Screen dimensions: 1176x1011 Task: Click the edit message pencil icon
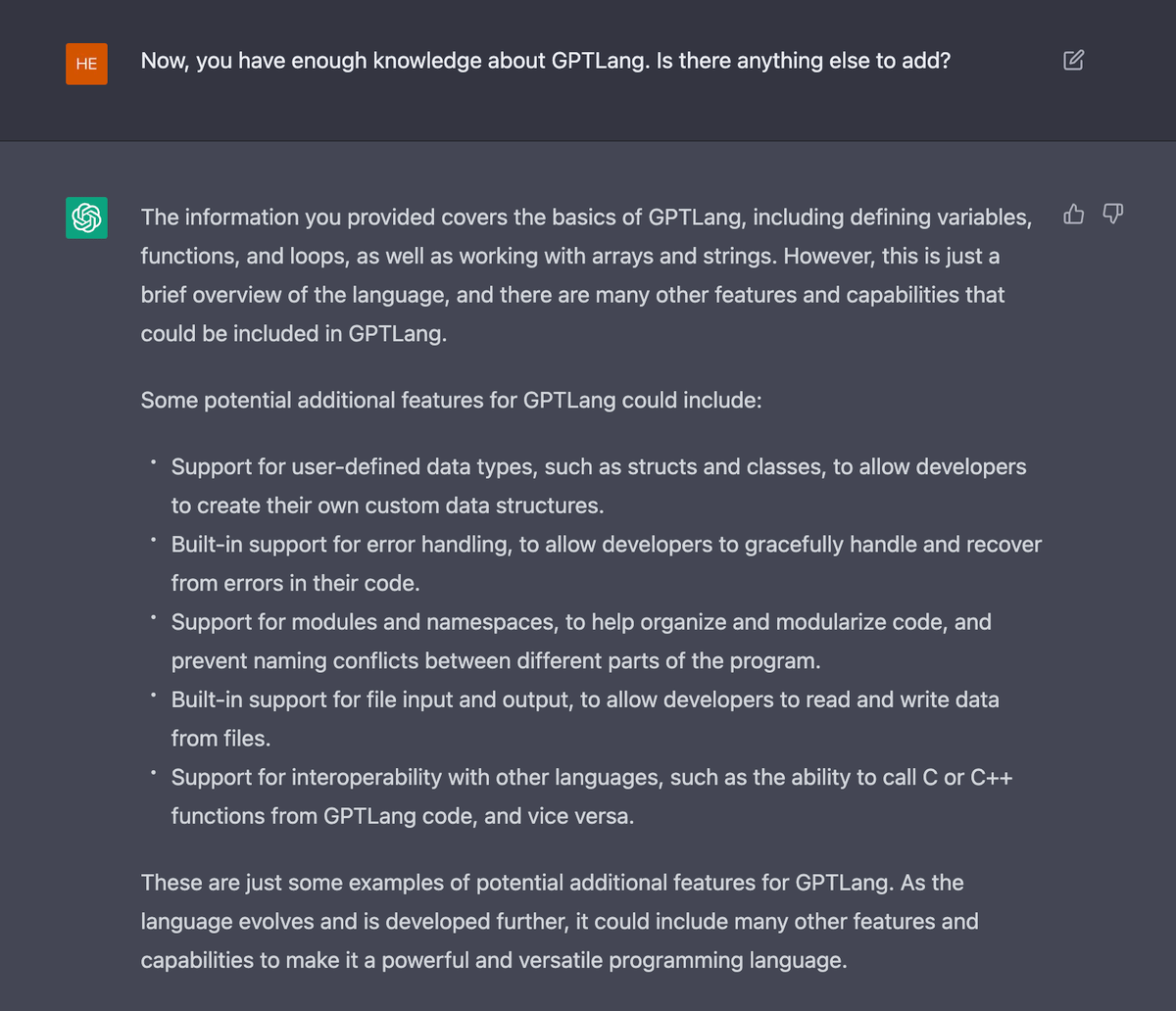pyautogui.click(x=1073, y=61)
